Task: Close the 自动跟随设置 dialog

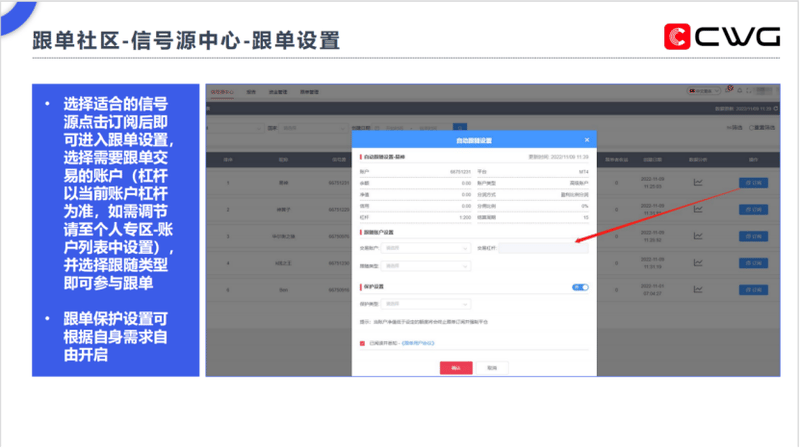Action: (587, 140)
